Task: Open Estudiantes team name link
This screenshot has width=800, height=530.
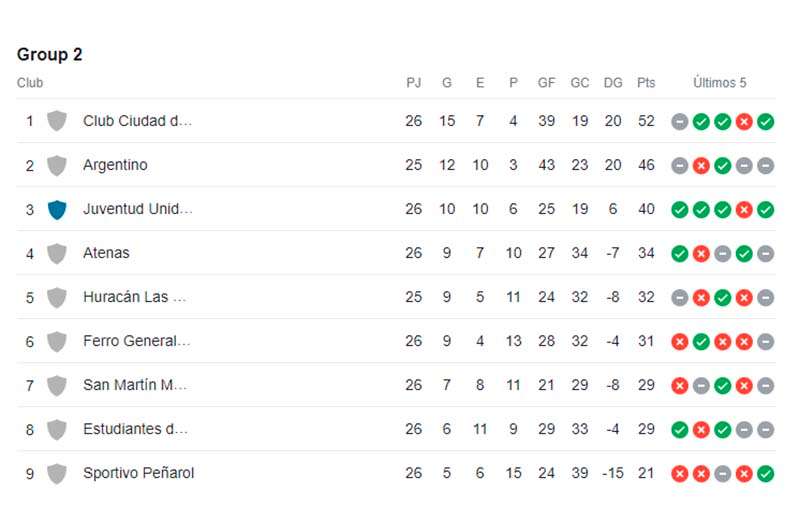Action: point(136,429)
